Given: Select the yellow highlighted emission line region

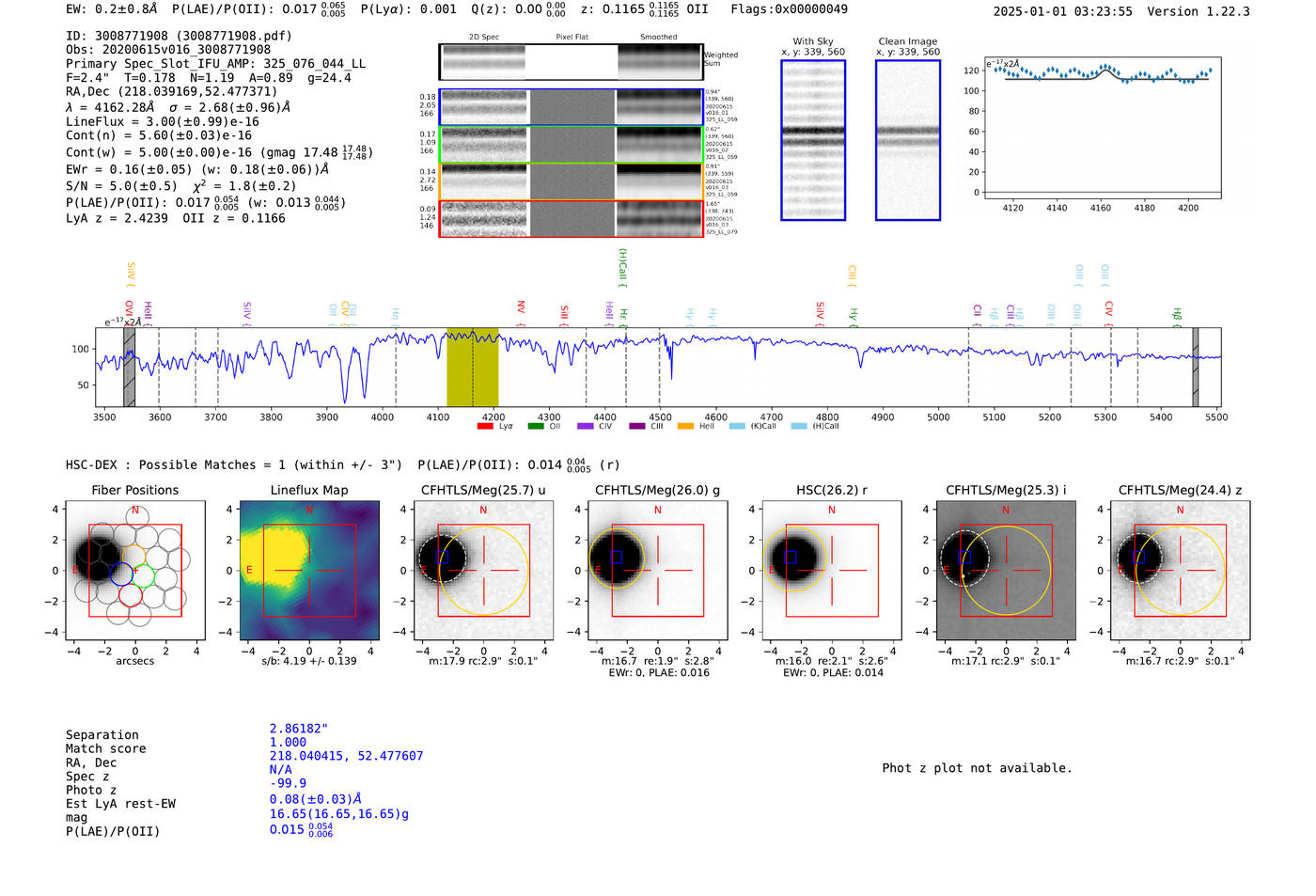Looking at the screenshot, I should [x=473, y=368].
